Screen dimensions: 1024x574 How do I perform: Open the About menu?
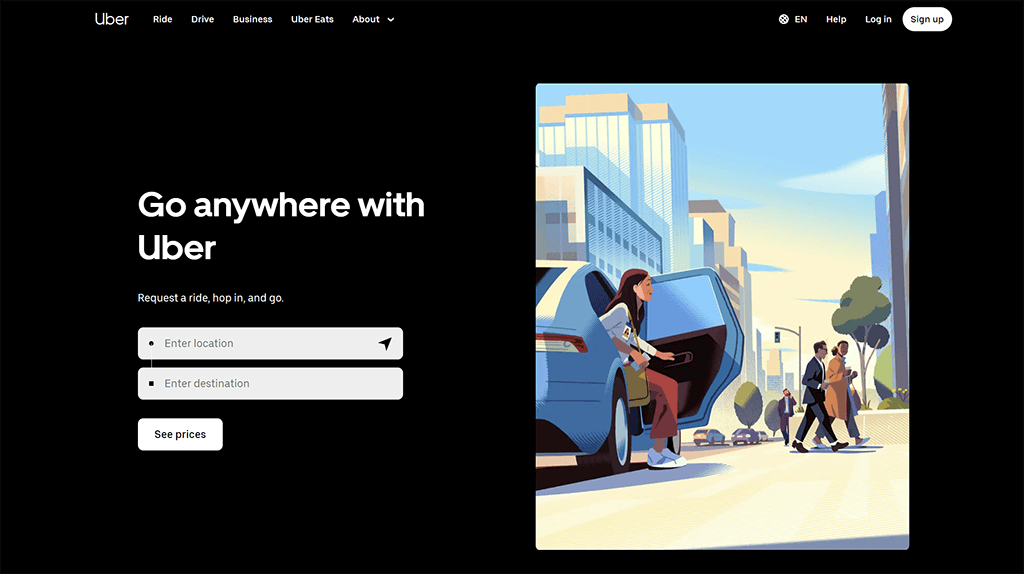click(373, 20)
